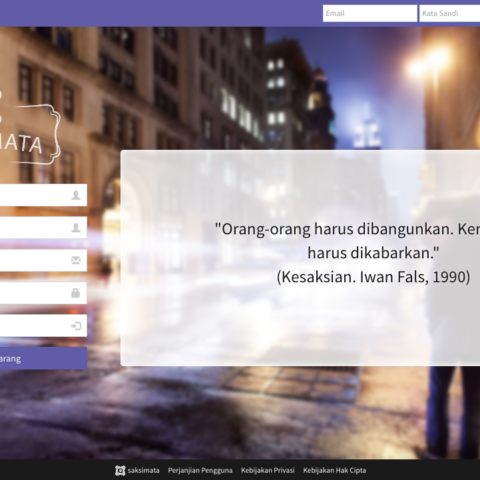Open the Perjanjian Pengguna link
This screenshot has height=480, width=480.
[200, 470]
